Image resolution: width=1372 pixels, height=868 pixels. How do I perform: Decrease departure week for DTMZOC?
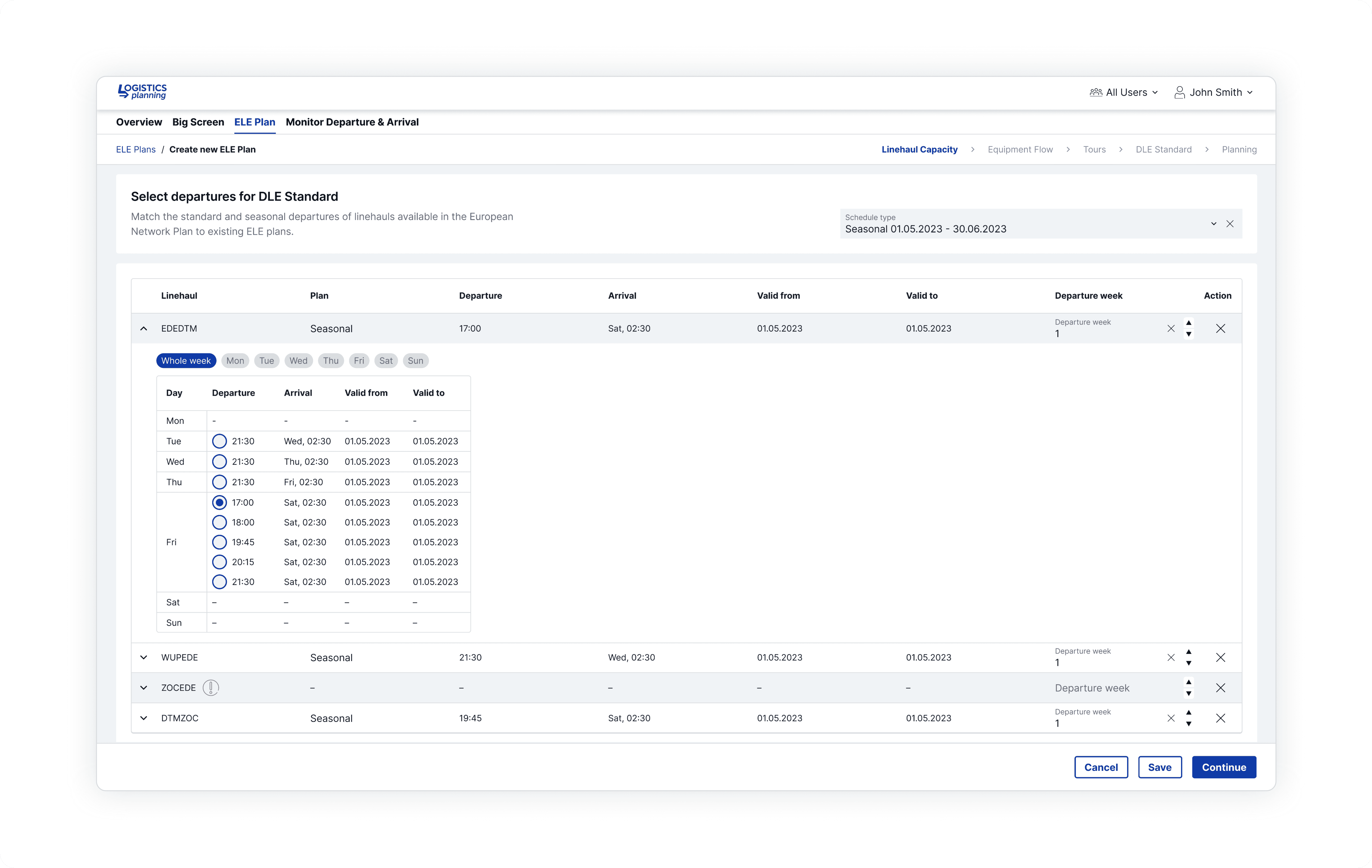pos(1189,724)
